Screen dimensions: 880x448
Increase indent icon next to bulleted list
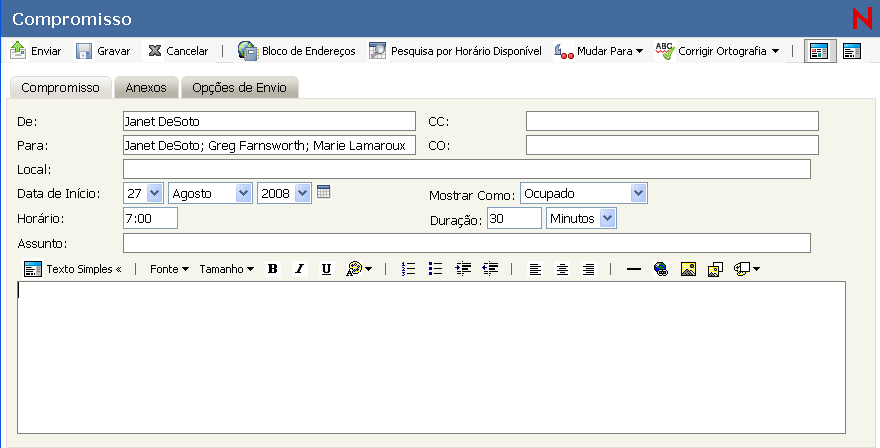pos(463,269)
